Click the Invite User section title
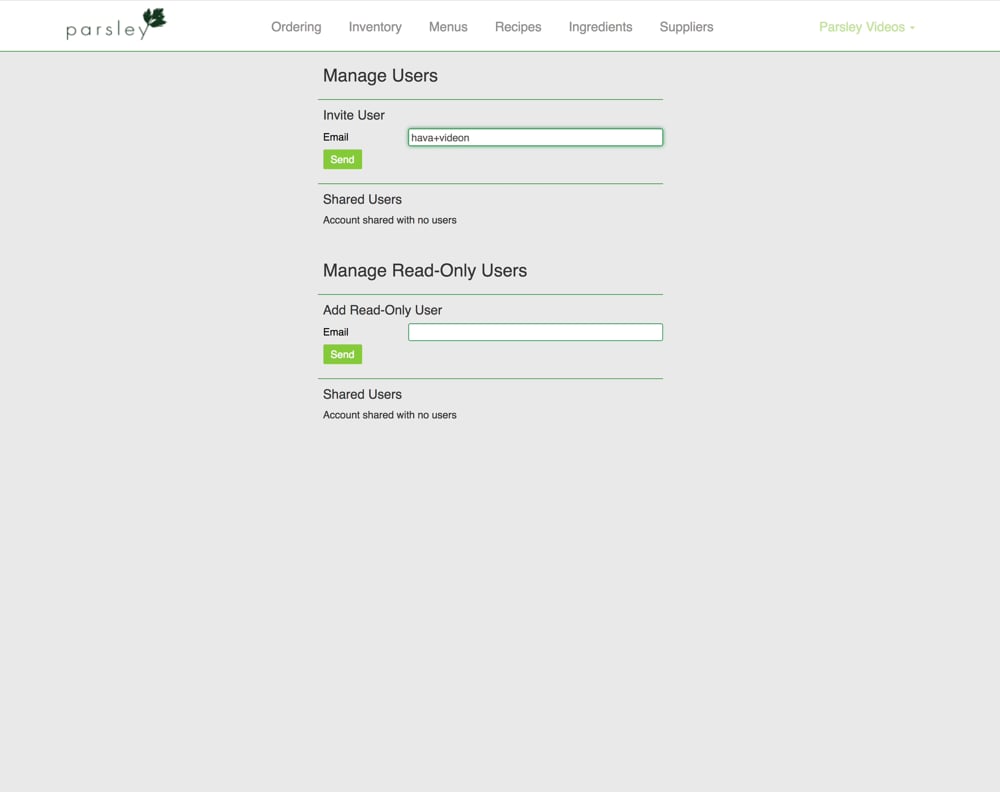1000x792 pixels. 353,115
